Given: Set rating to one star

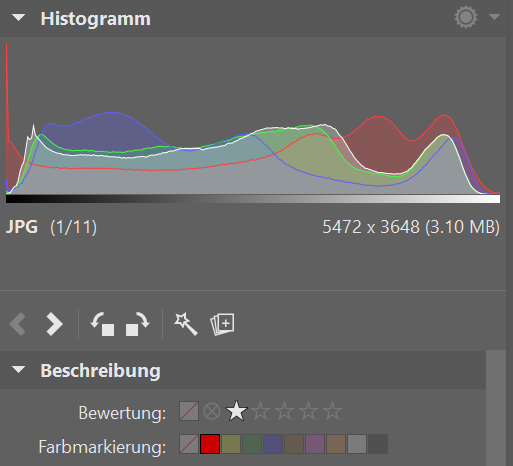Looking at the screenshot, I should pos(236,411).
